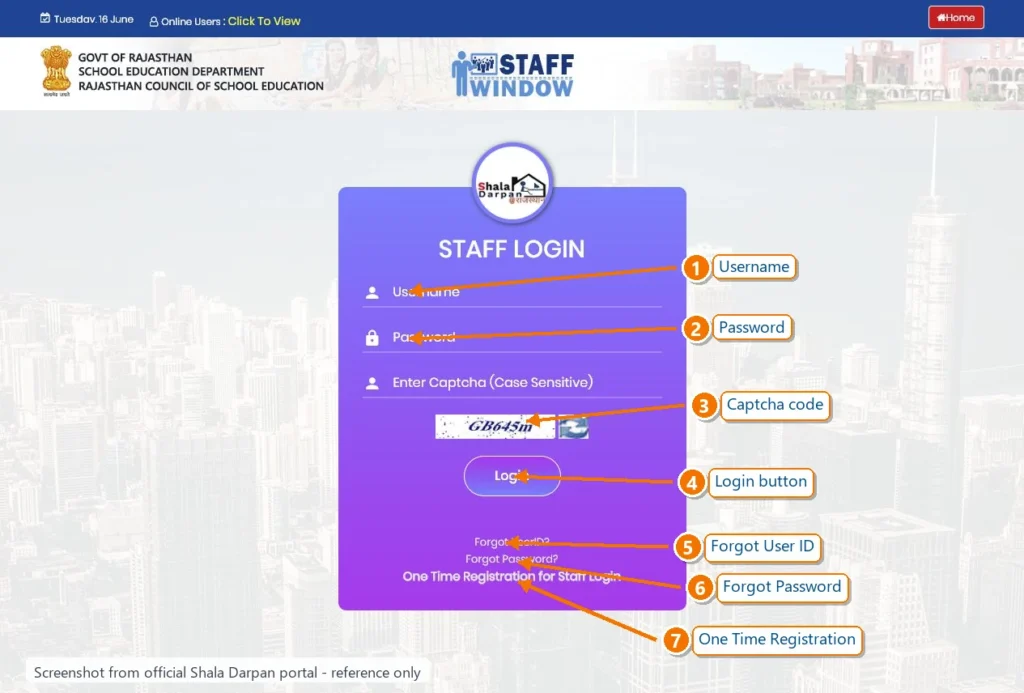The height and width of the screenshot is (693, 1024).
Task: Click RAJASTHAN COUNCIL OF SCHOOL EDUCATION text
Action: coord(201,86)
